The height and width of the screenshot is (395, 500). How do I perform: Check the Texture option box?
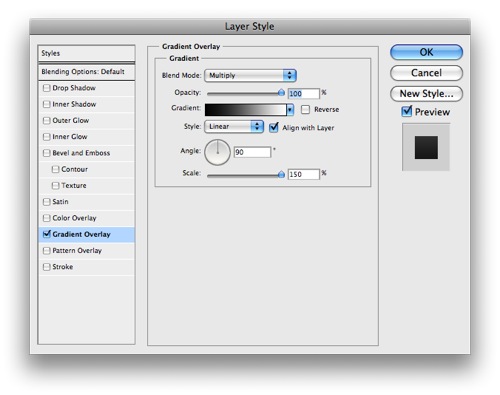click(x=55, y=185)
